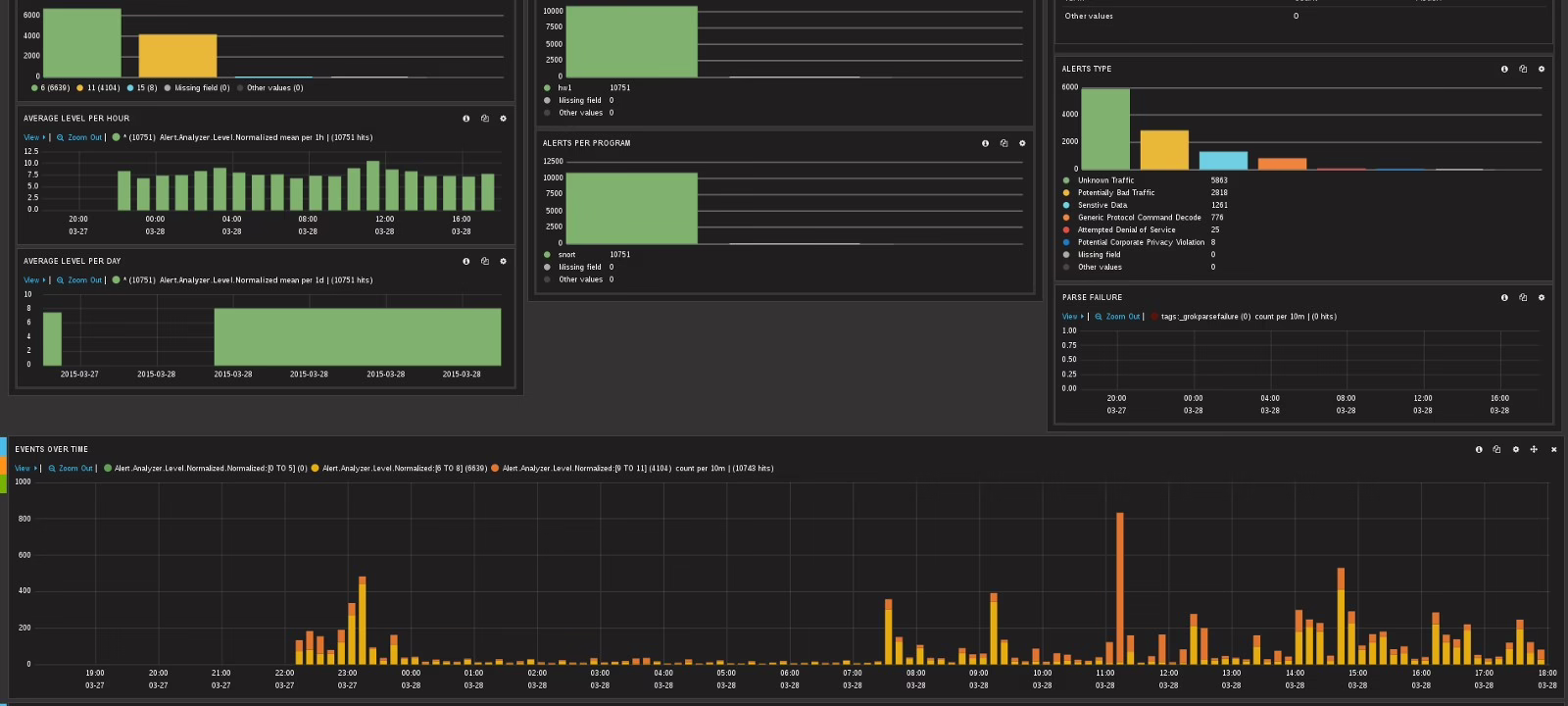This screenshot has height=706, width=1568.
Task: Toggle the snort legend entry
Action: pyautogui.click(x=566, y=255)
